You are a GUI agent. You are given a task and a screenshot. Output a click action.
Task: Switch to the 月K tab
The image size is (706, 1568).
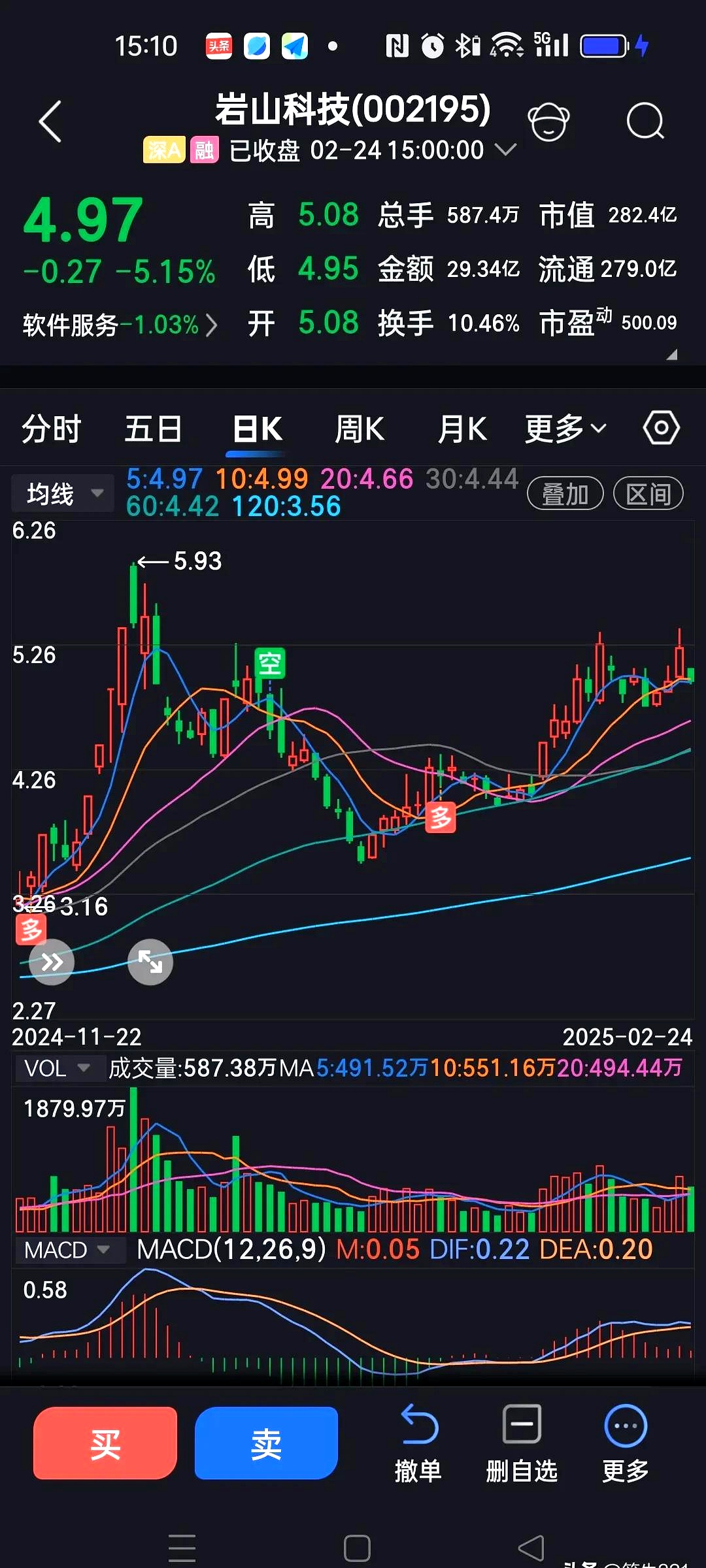click(x=462, y=429)
